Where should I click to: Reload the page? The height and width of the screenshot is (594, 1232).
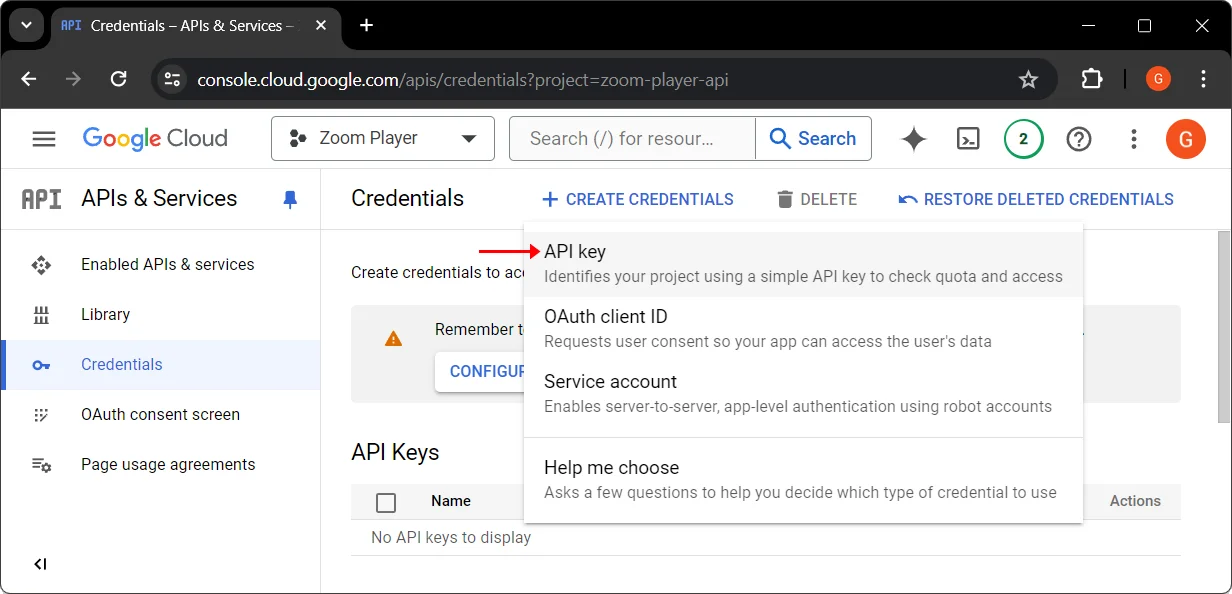(118, 79)
